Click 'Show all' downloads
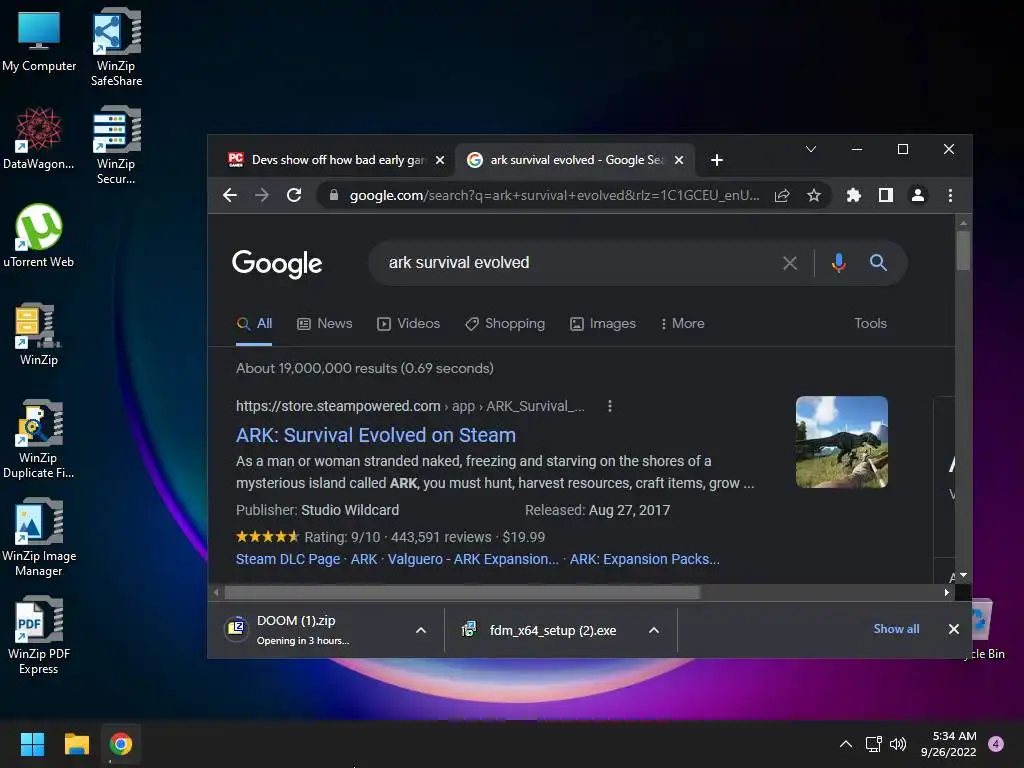 [896, 629]
